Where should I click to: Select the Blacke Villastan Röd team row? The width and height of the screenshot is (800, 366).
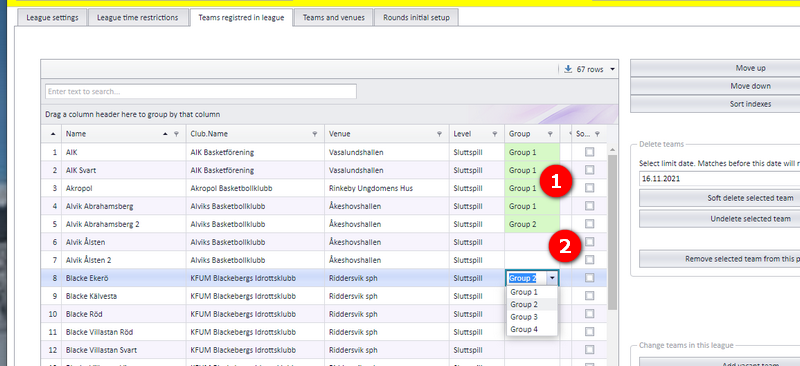(x=324, y=332)
